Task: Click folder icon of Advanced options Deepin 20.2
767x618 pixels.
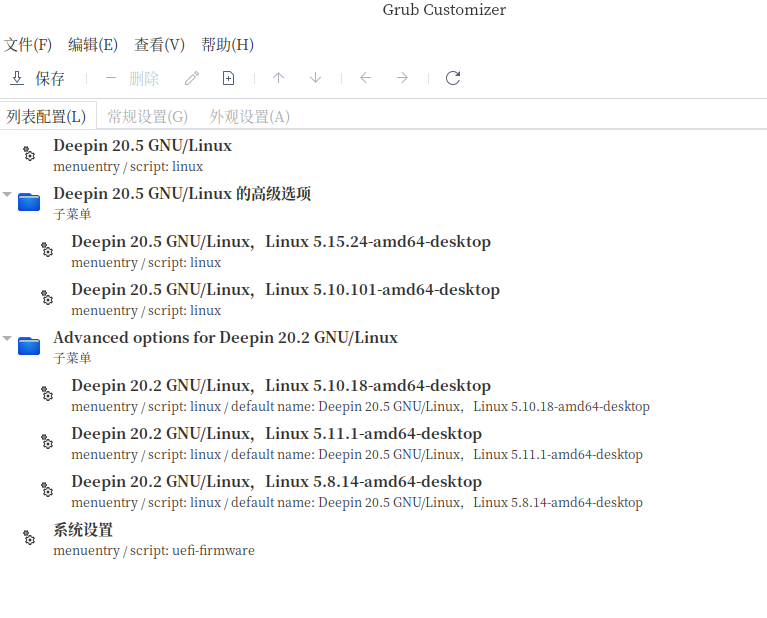Action: click(x=29, y=345)
